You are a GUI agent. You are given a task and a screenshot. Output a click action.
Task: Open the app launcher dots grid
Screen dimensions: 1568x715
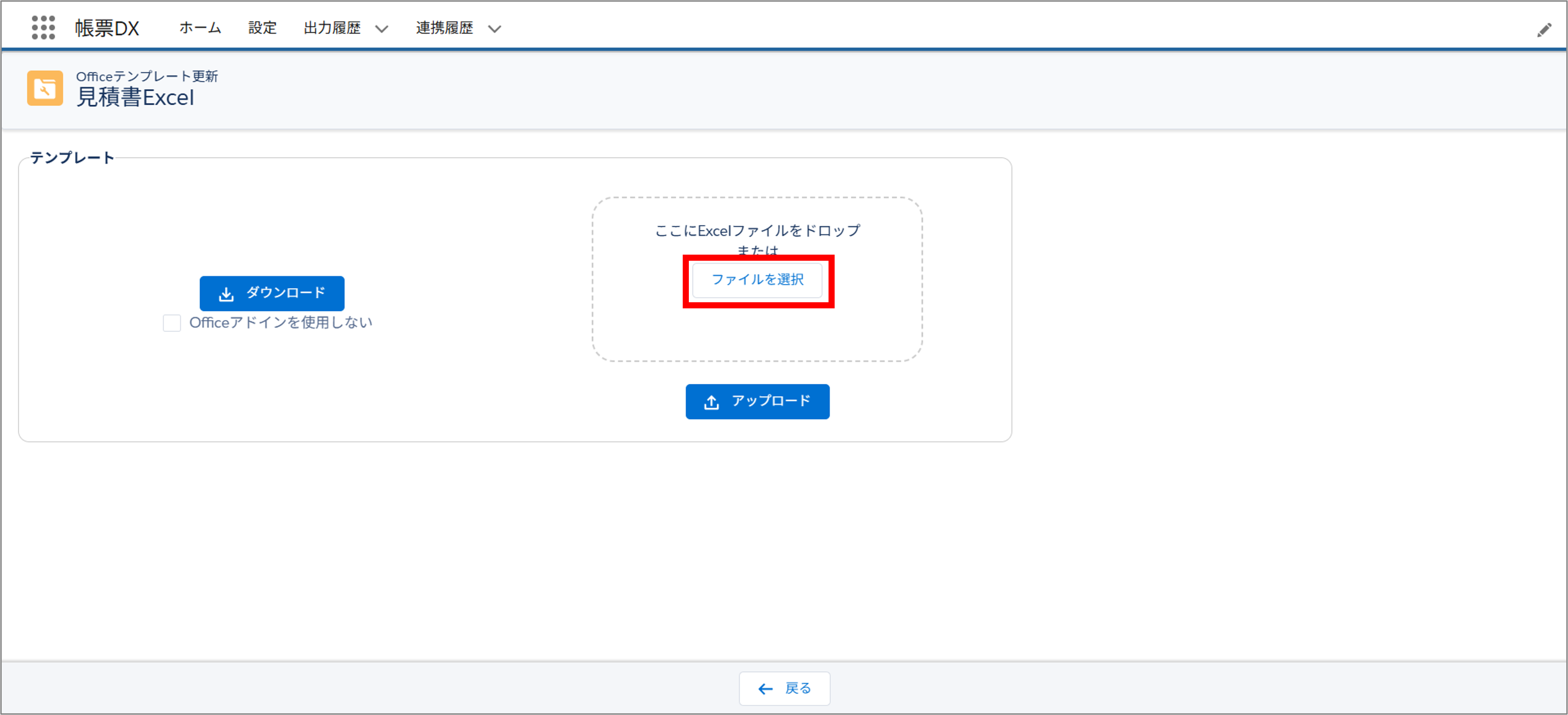tap(43, 28)
